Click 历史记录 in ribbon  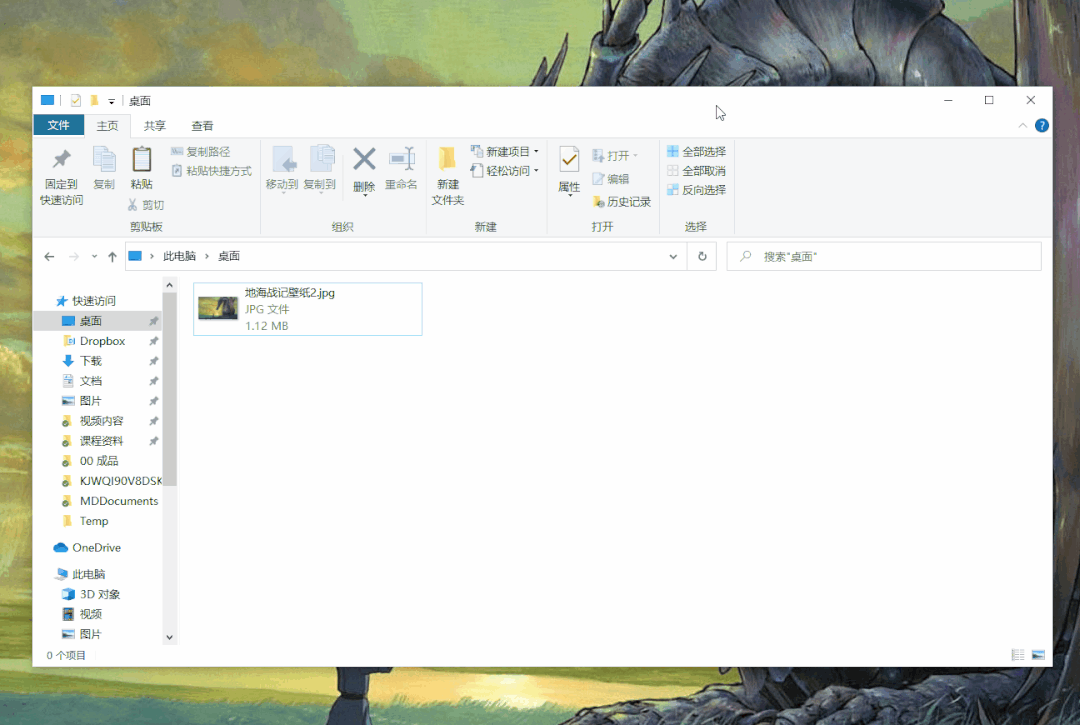coord(621,202)
